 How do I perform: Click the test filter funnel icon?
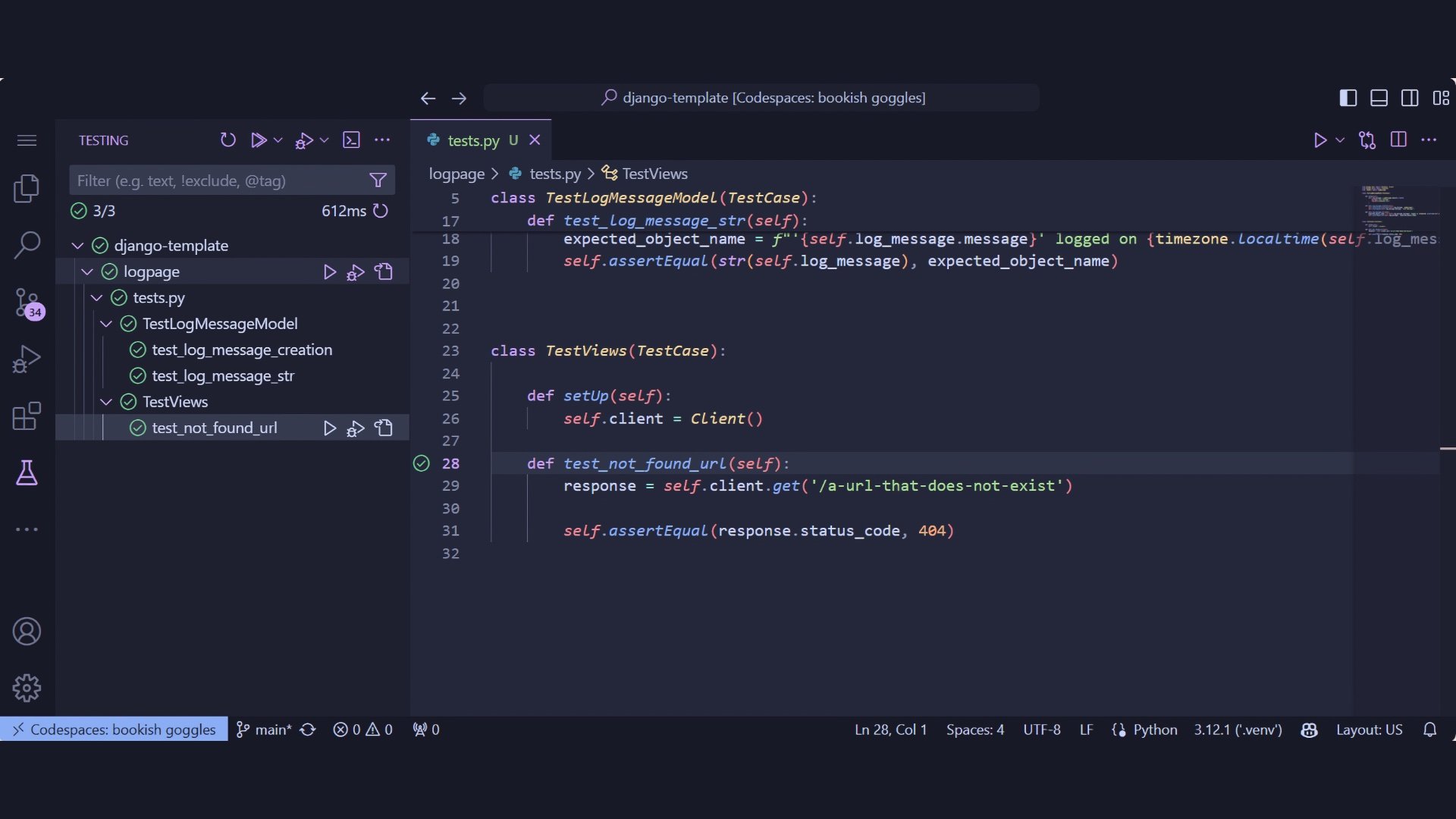378,180
